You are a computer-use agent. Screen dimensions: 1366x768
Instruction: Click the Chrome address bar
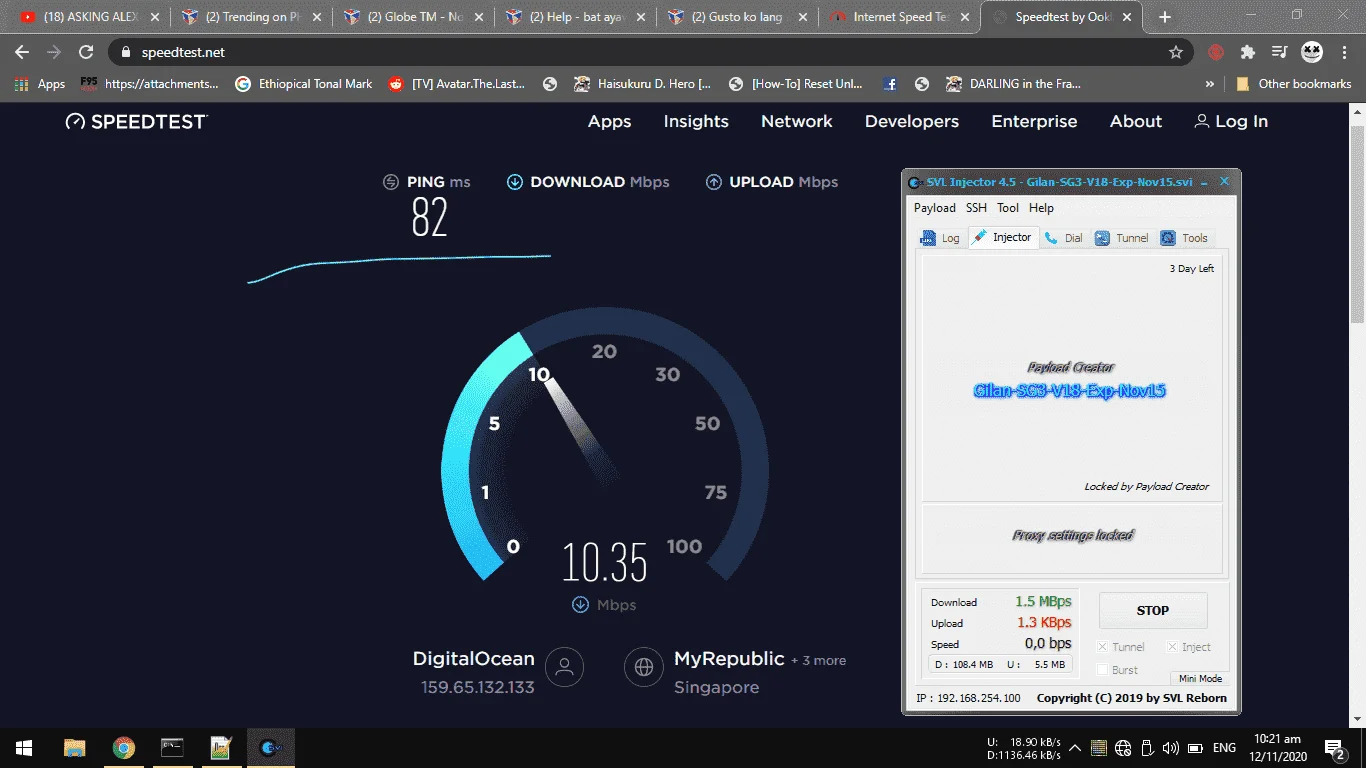pyautogui.click(x=650, y=52)
